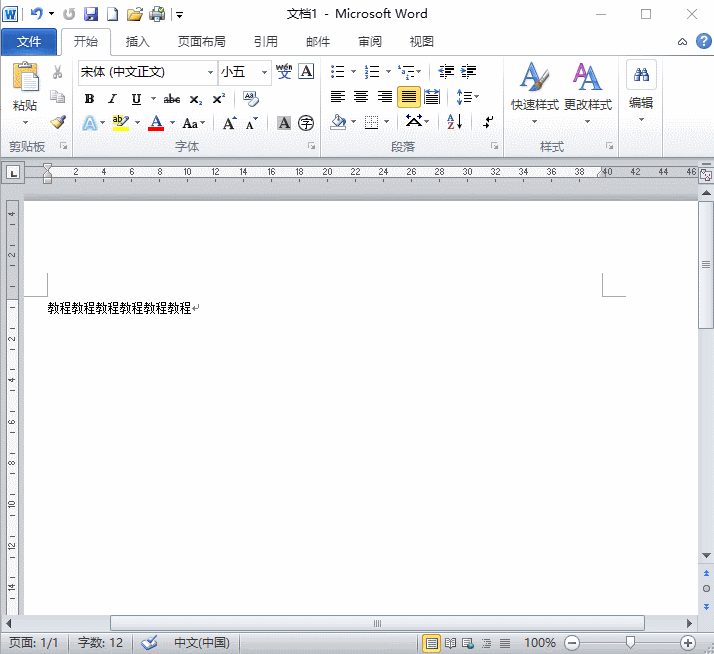Click the Format Painter brush icon
714x654 pixels.
click(58, 123)
